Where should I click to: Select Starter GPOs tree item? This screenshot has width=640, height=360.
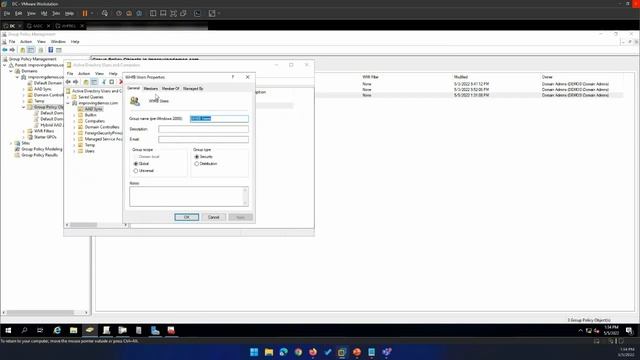44,137
